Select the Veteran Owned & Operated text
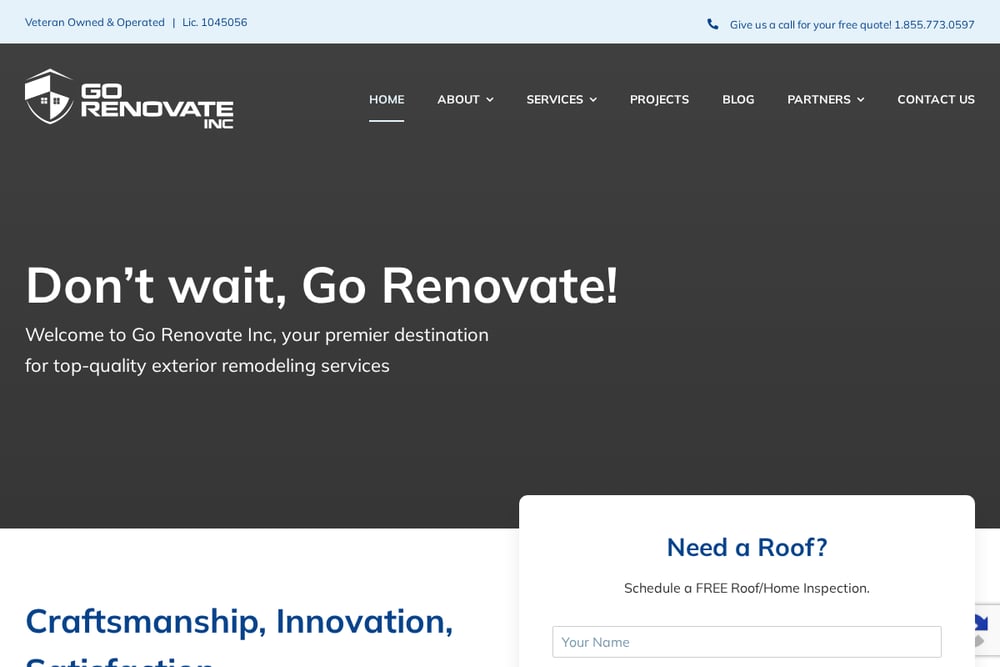Image resolution: width=1000 pixels, height=667 pixels. 94,22
